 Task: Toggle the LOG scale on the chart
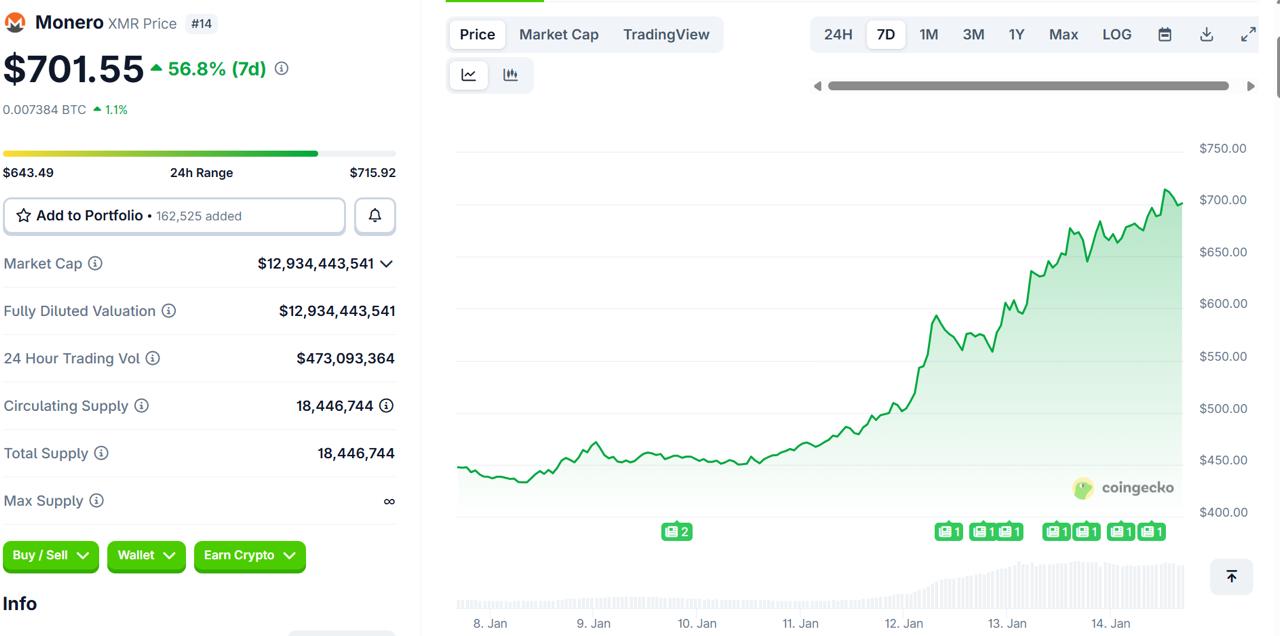(1116, 33)
